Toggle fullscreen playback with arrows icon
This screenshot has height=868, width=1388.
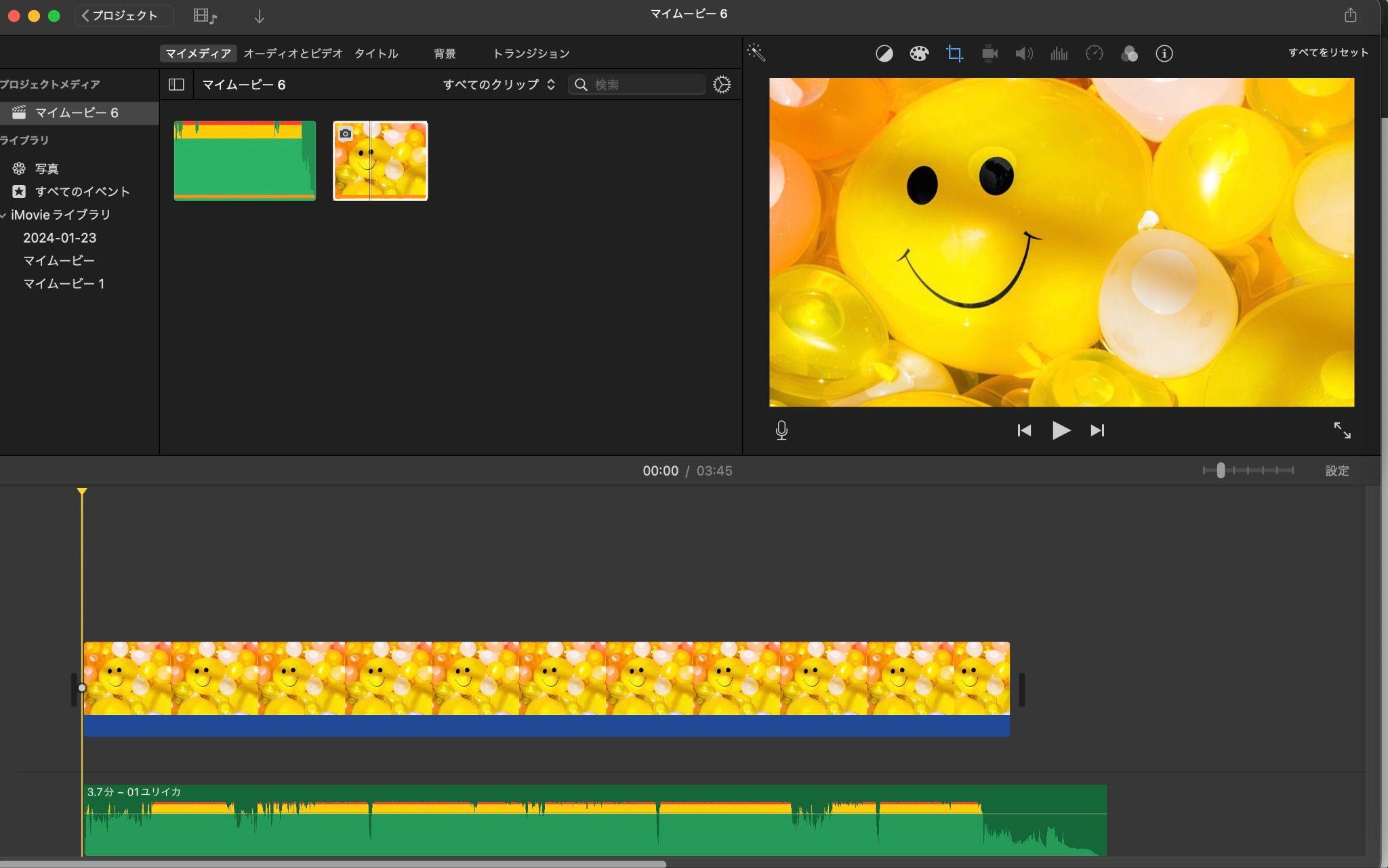click(1342, 430)
